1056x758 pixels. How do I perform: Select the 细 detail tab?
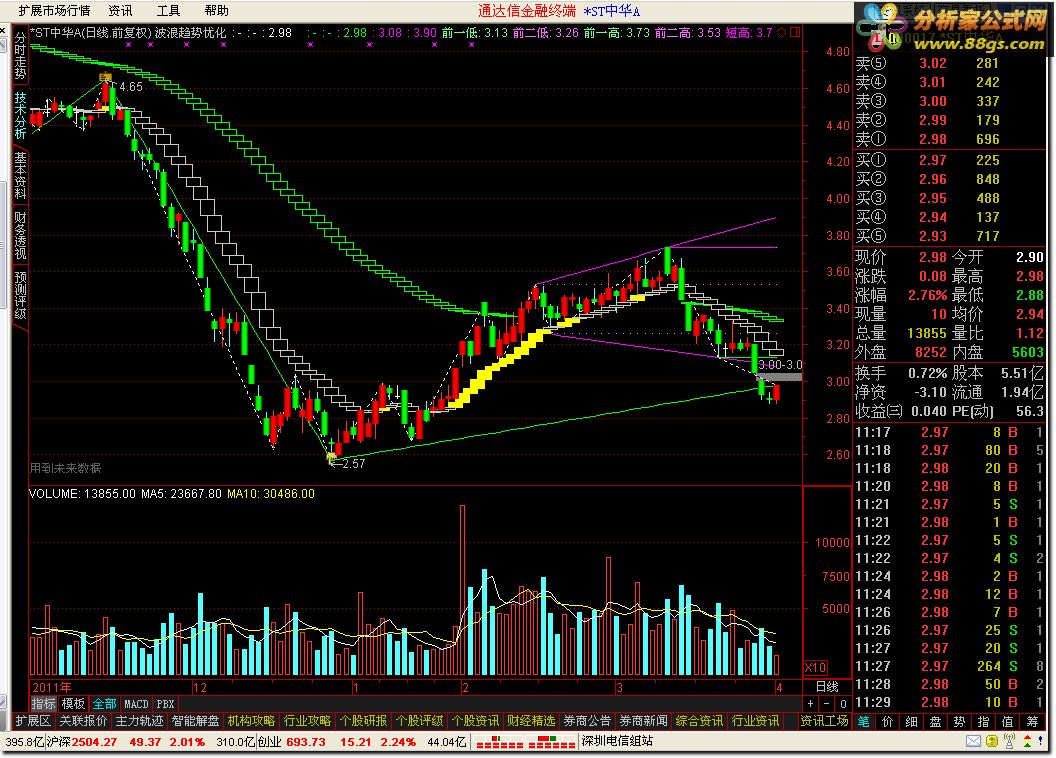point(912,722)
